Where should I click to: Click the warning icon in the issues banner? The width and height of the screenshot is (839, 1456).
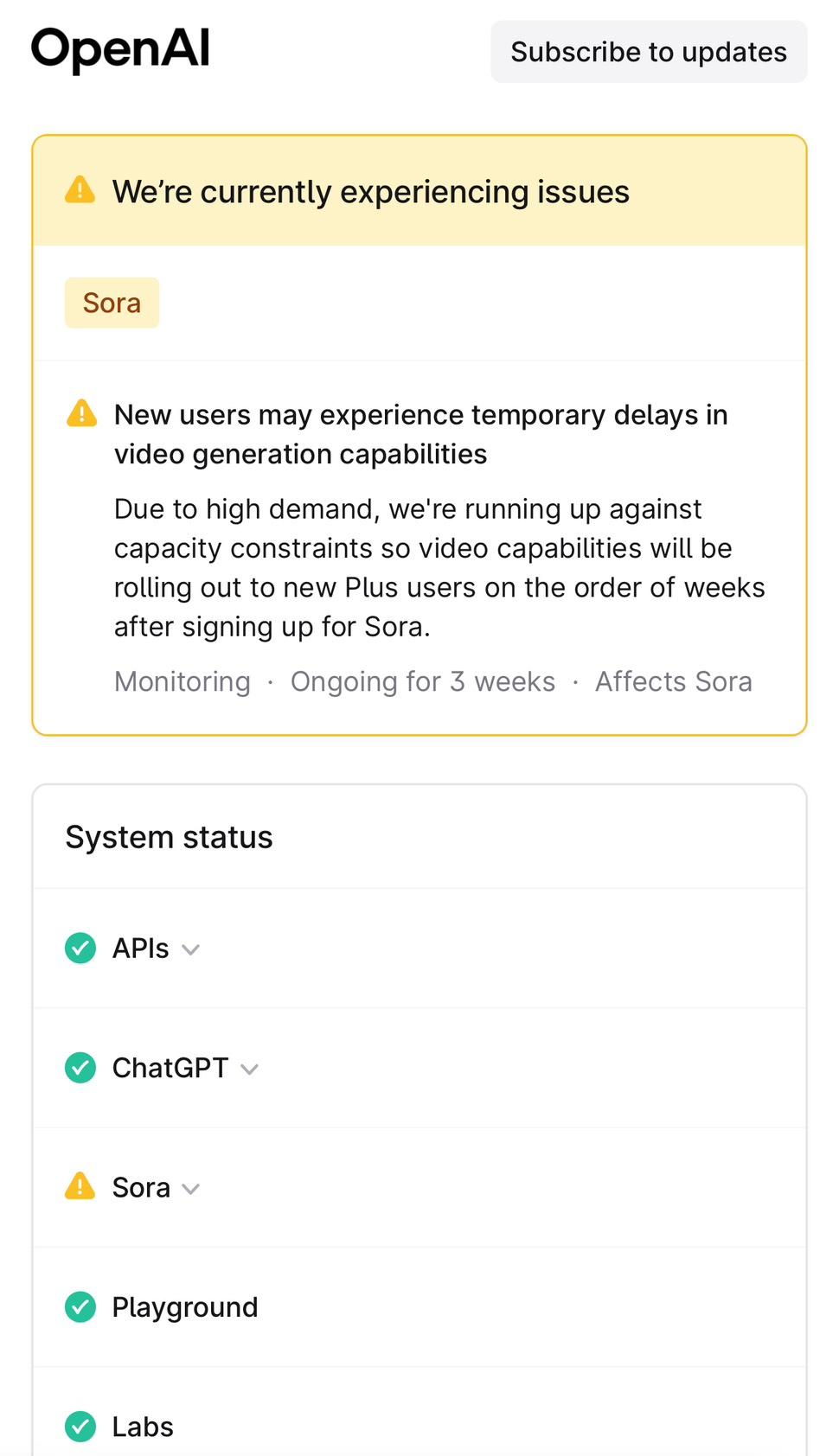[80, 190]
